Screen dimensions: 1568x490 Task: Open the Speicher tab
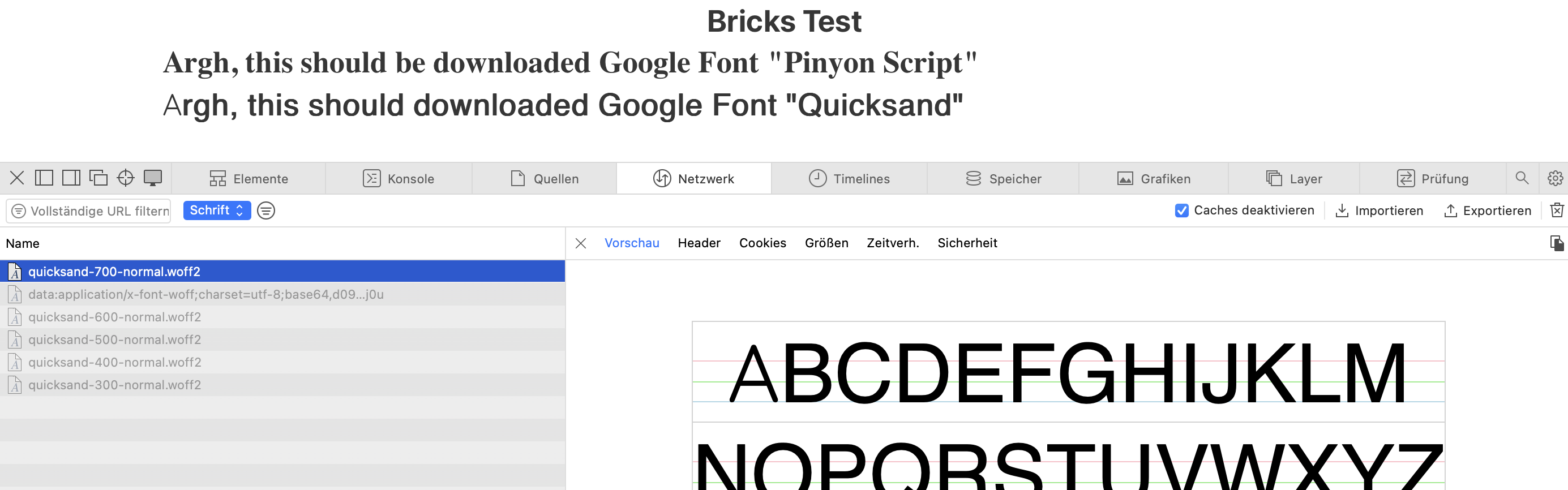click(x=1003, y=179)
